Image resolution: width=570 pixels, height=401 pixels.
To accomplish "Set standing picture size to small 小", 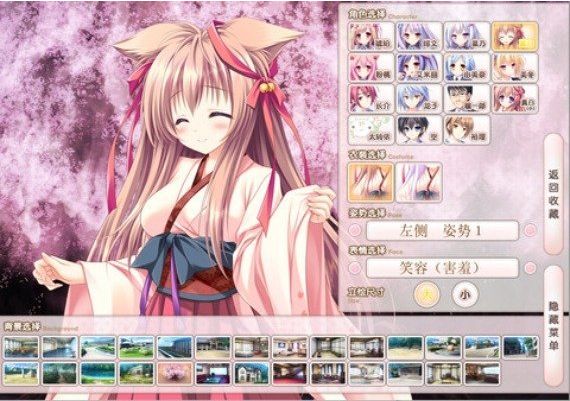I will coord(465,294).
